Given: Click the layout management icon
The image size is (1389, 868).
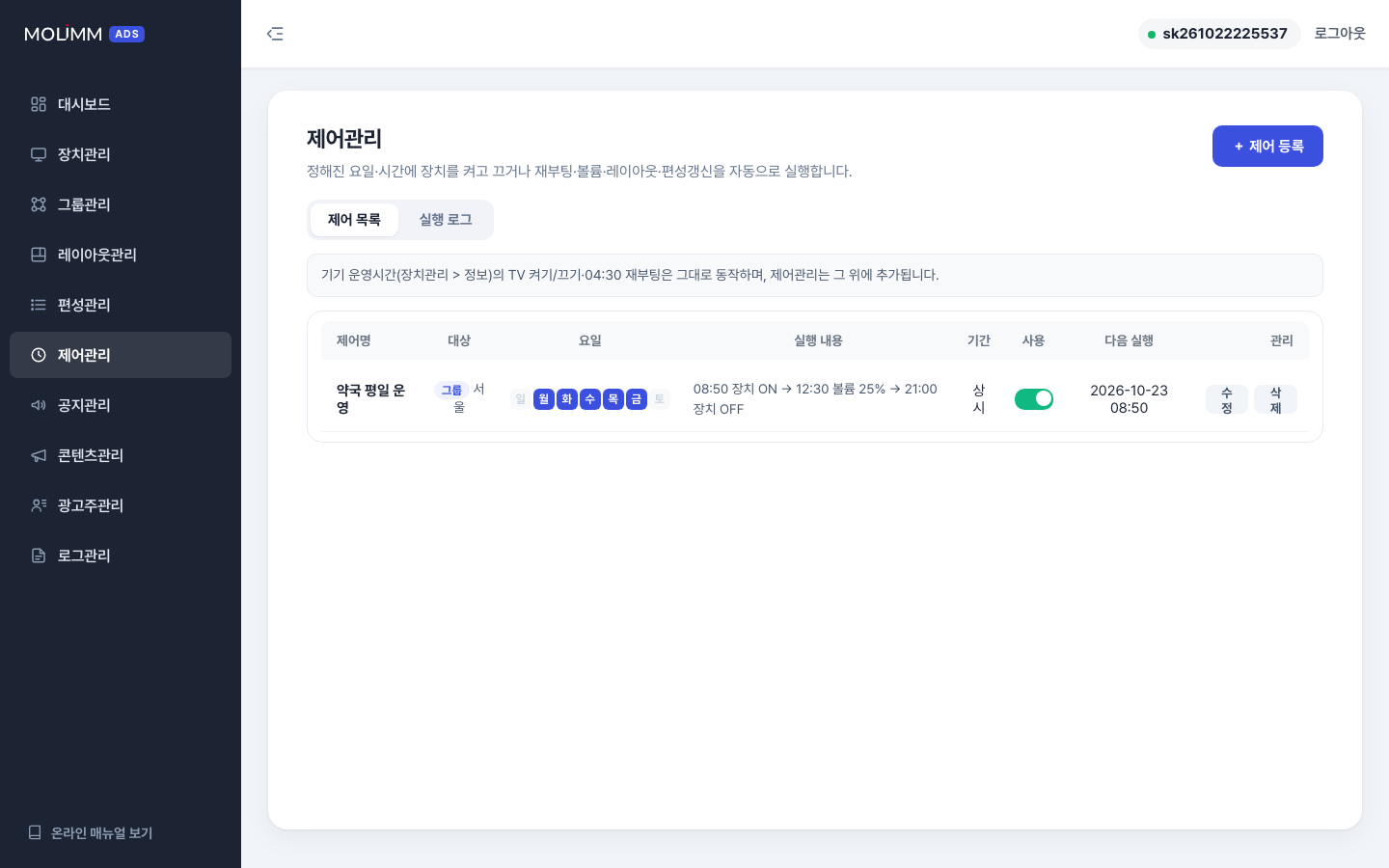Looking at the screenshot, I should [x=39, y=255].
